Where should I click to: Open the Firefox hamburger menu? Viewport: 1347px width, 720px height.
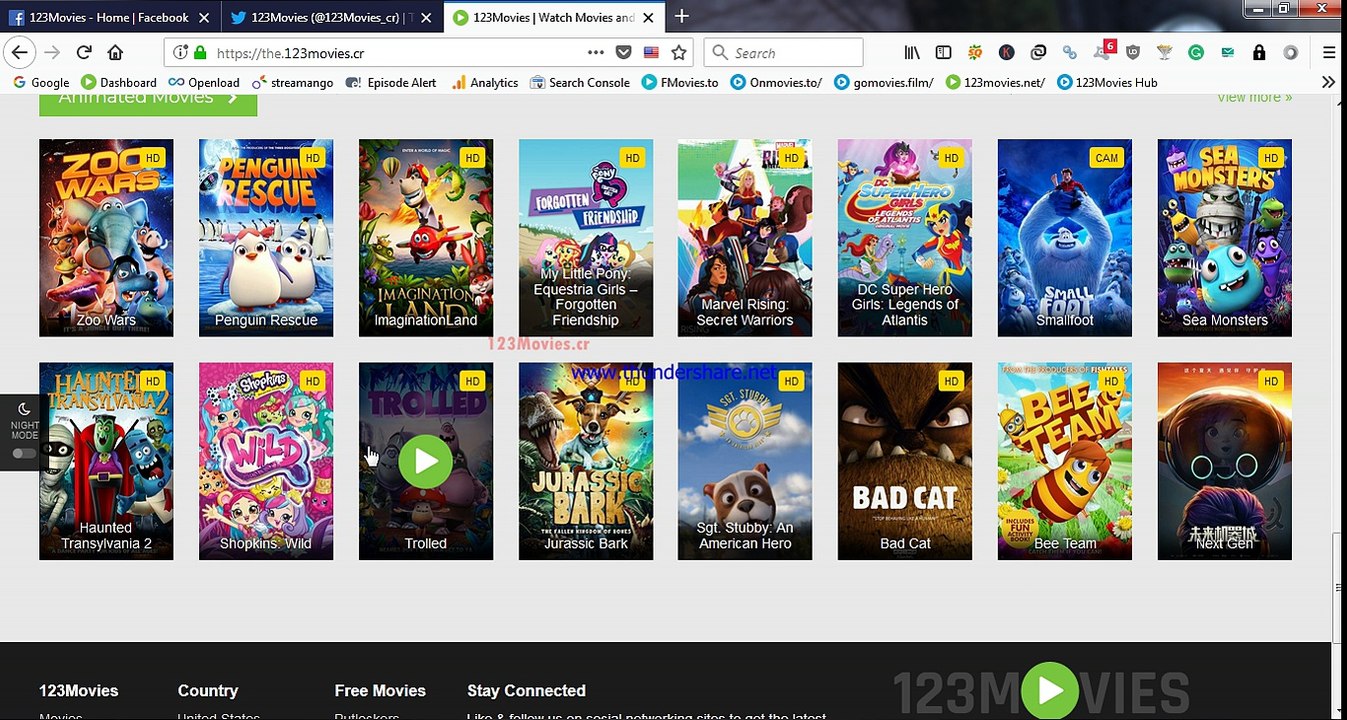(x=1329, y=53)
